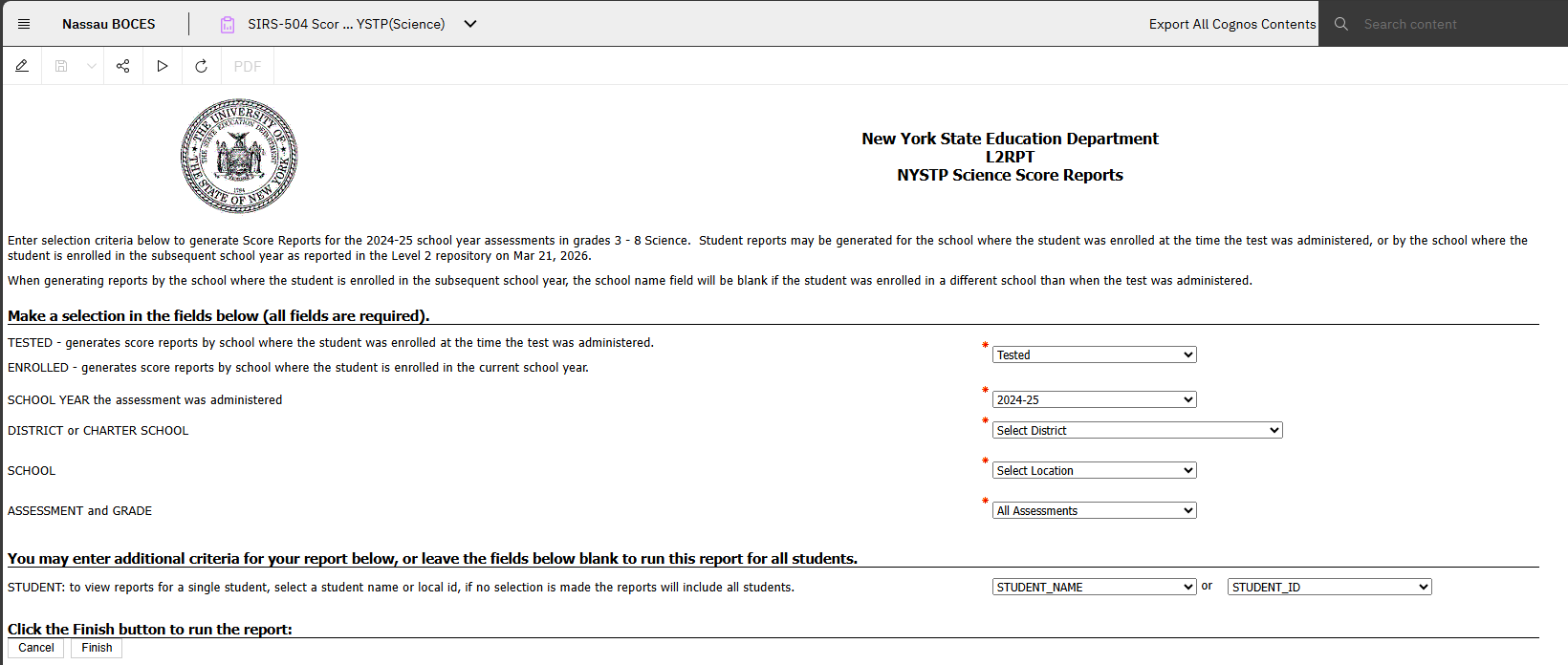Image resolution: width=1568 pixels, height=665 pixels.
Task: Click 'Make a selection in the fields below' heading
Action: (219, 315)
